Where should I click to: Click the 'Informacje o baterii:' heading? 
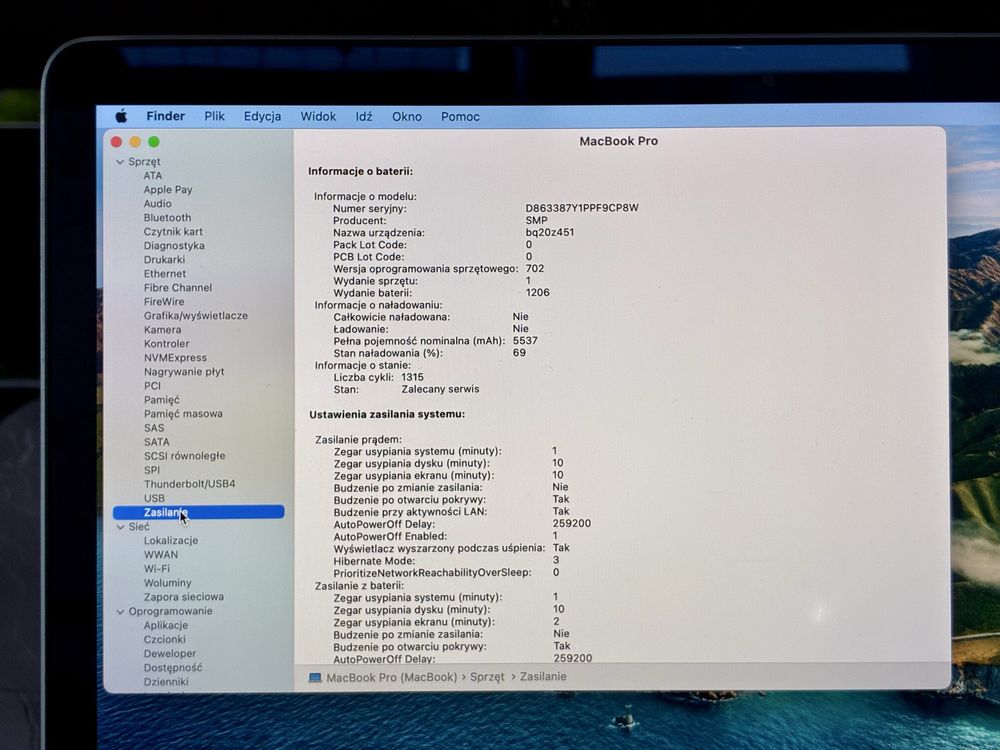[x=360, y=172]
